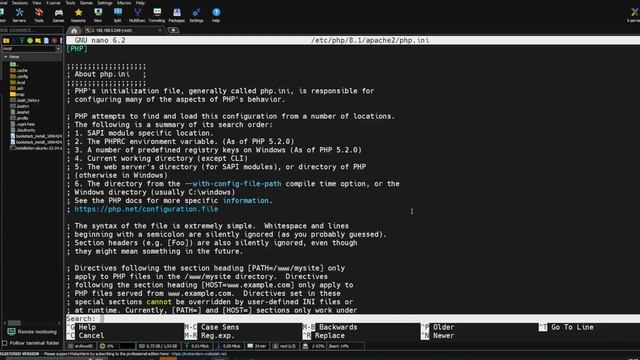640x360 pixels.
Task: Click the nano 'Replace' shortcut label
Action: tap(329, 336)
